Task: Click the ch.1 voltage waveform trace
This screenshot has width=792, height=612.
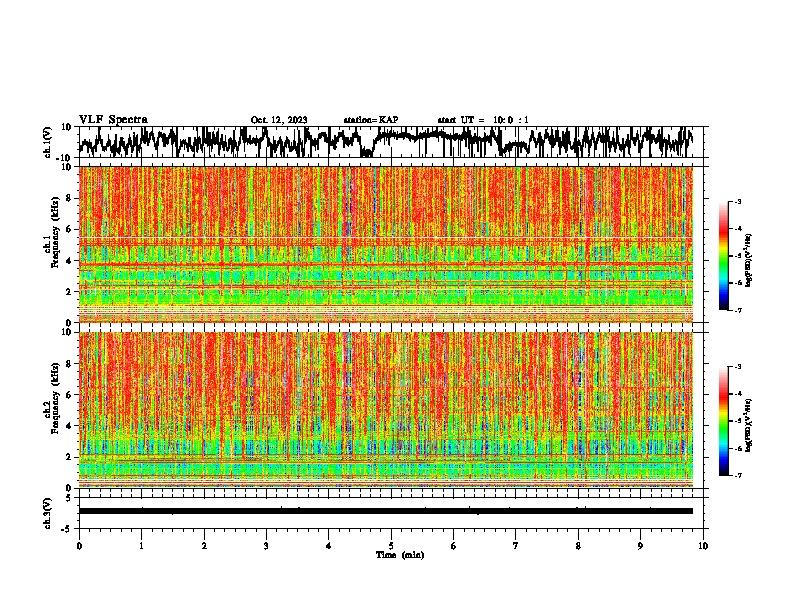Action: (x=386, y=141)
